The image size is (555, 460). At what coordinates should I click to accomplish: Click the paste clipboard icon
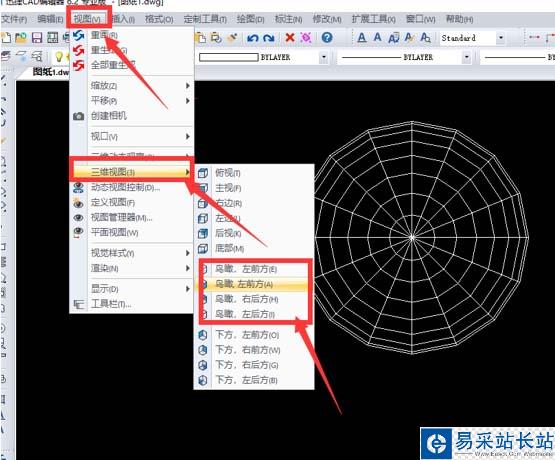coord(201,38)
